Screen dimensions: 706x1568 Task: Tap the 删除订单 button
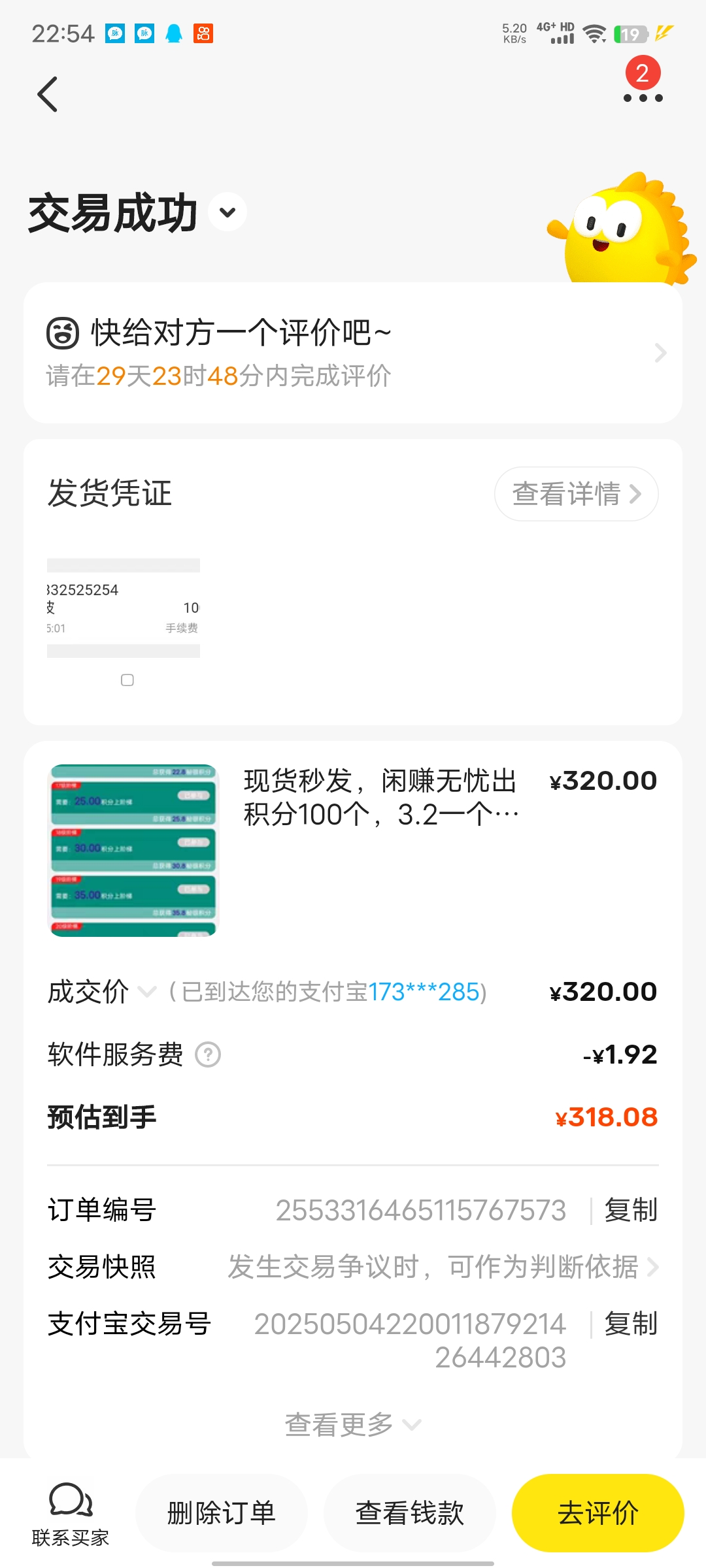tap(222, 1512)
